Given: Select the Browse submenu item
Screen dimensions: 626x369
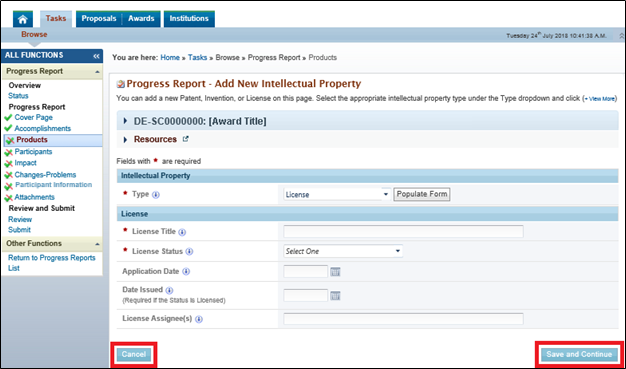Looking at the screenshot, I should click(34, 35).
